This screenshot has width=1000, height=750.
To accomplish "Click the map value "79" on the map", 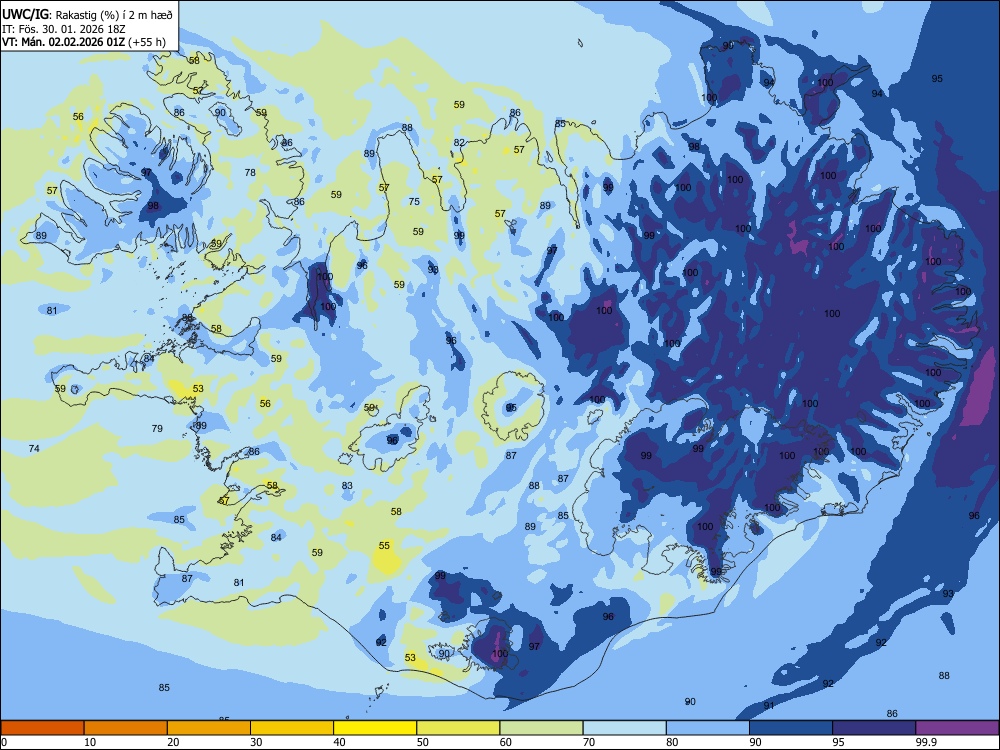I will tap(157, 429).
